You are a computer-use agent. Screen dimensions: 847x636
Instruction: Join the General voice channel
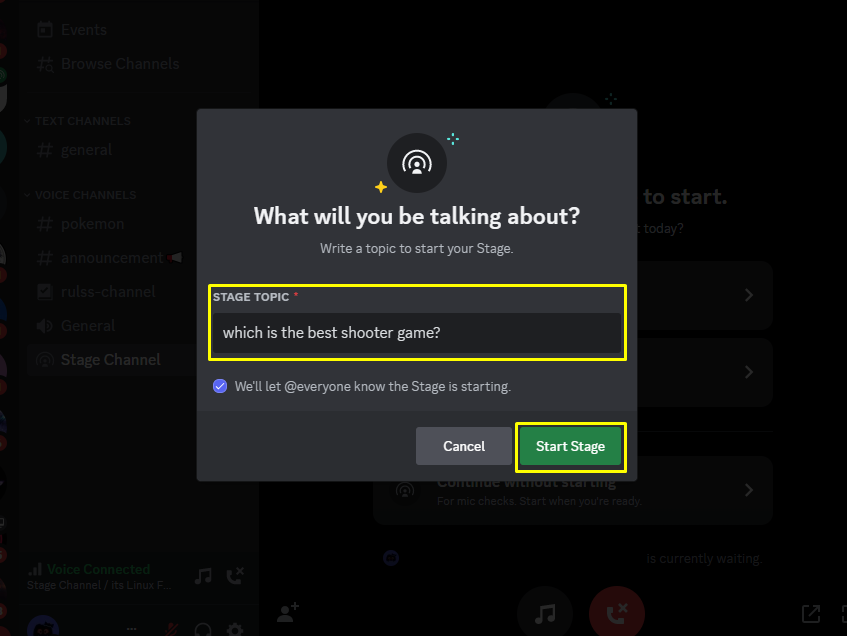[76, 326]
